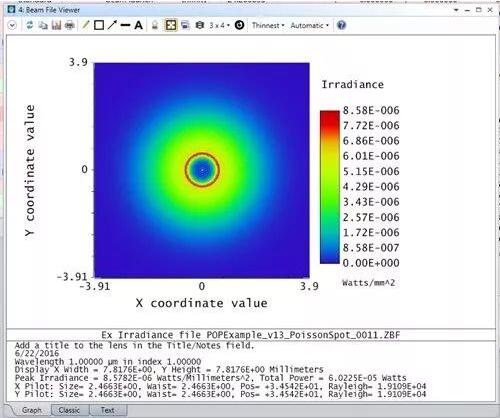Viewport: 500px width, 418px height.
Task: Open the Automatic update dropdown
Action: [309, 25]
